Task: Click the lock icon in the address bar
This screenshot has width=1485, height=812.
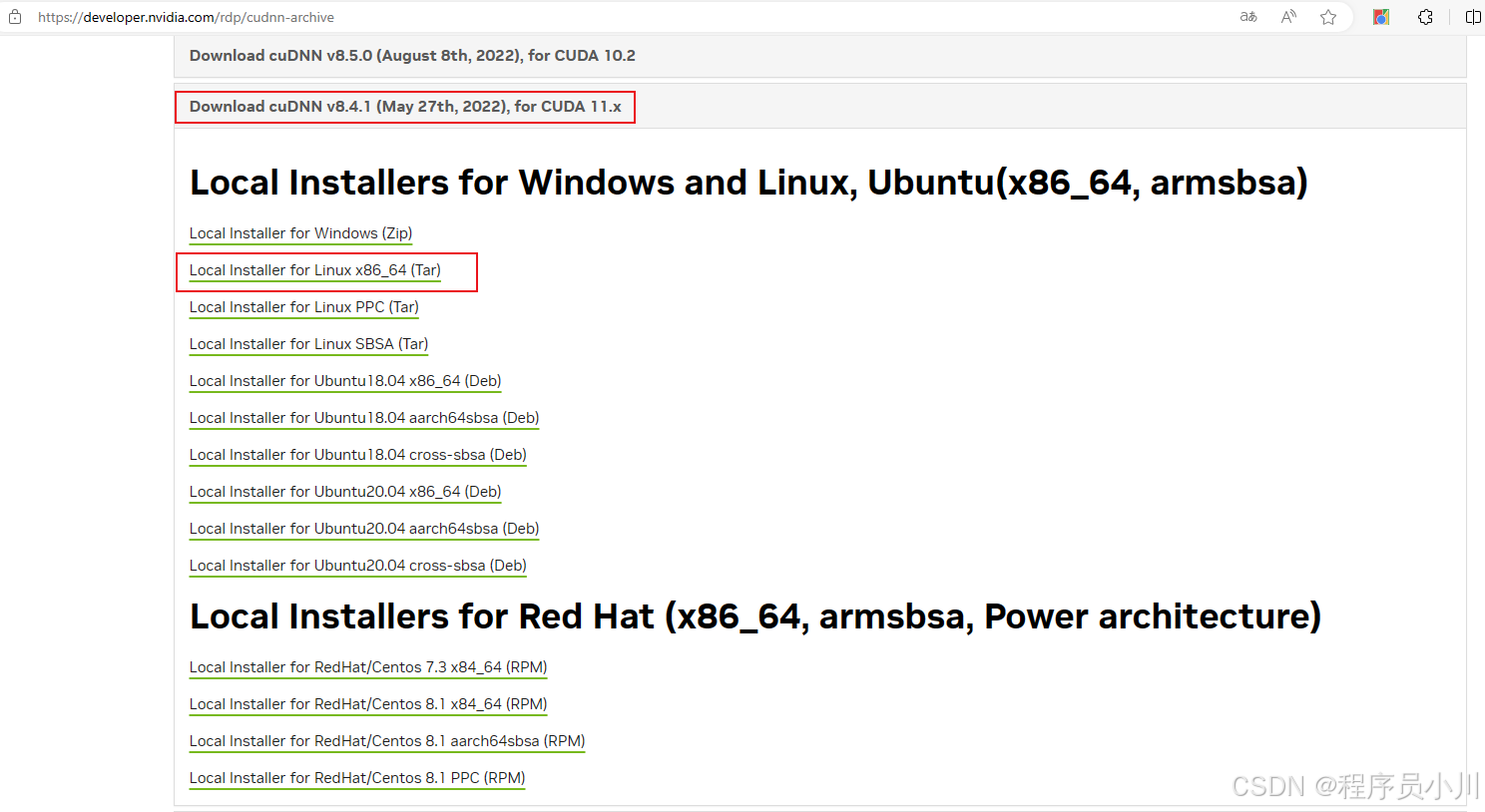Action: tap(15, 17)
